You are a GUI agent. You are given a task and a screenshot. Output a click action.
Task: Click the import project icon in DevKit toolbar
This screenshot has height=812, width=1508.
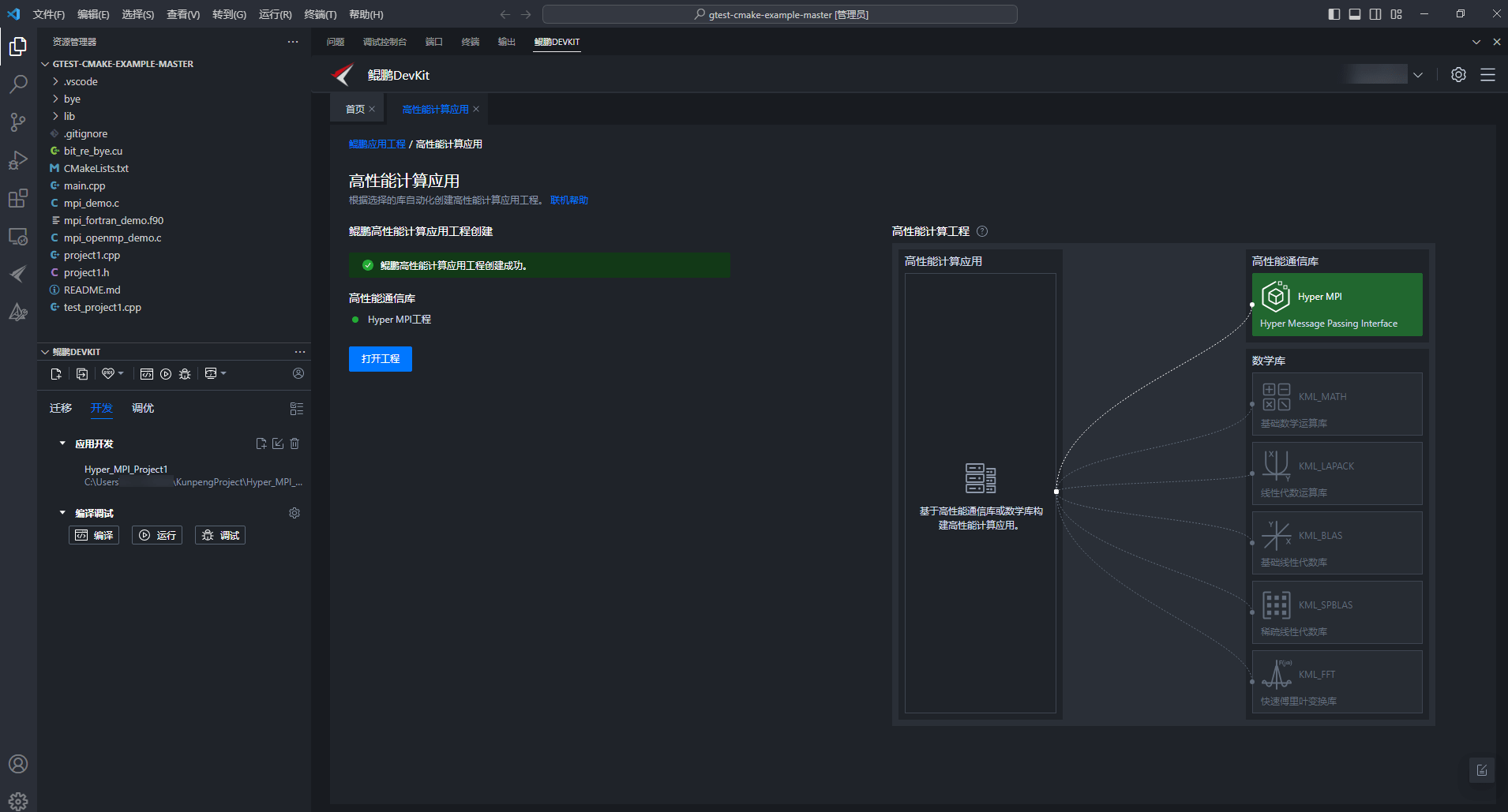point(82,374)
